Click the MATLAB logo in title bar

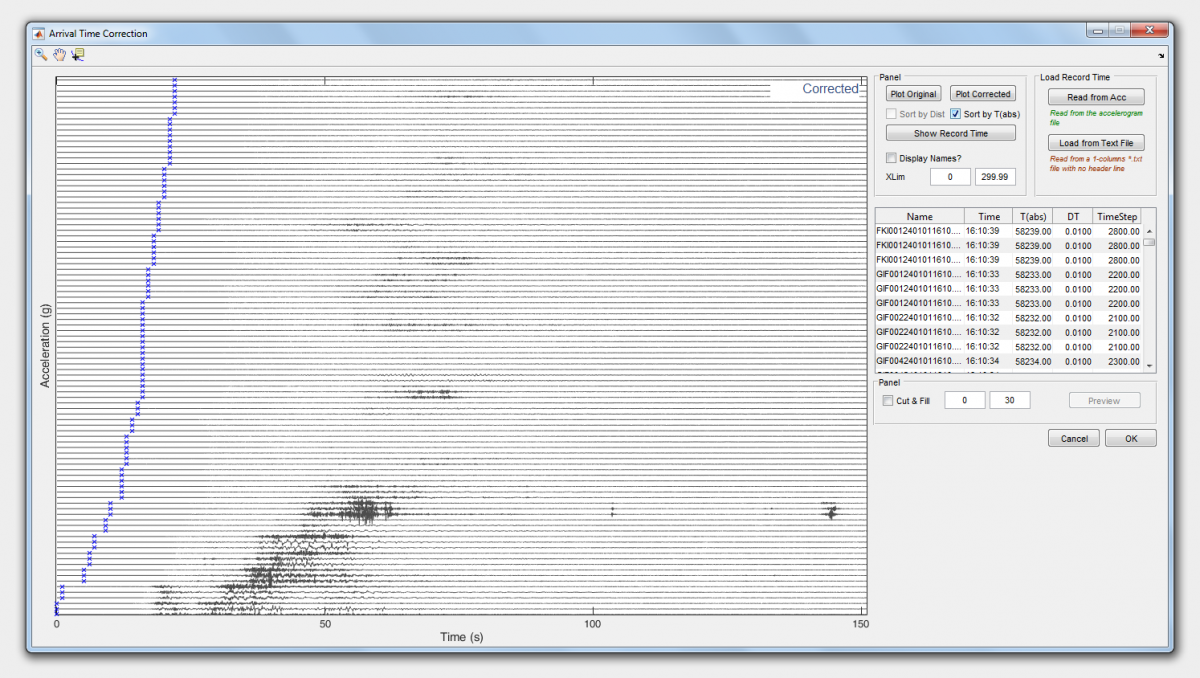coord(39,33)
